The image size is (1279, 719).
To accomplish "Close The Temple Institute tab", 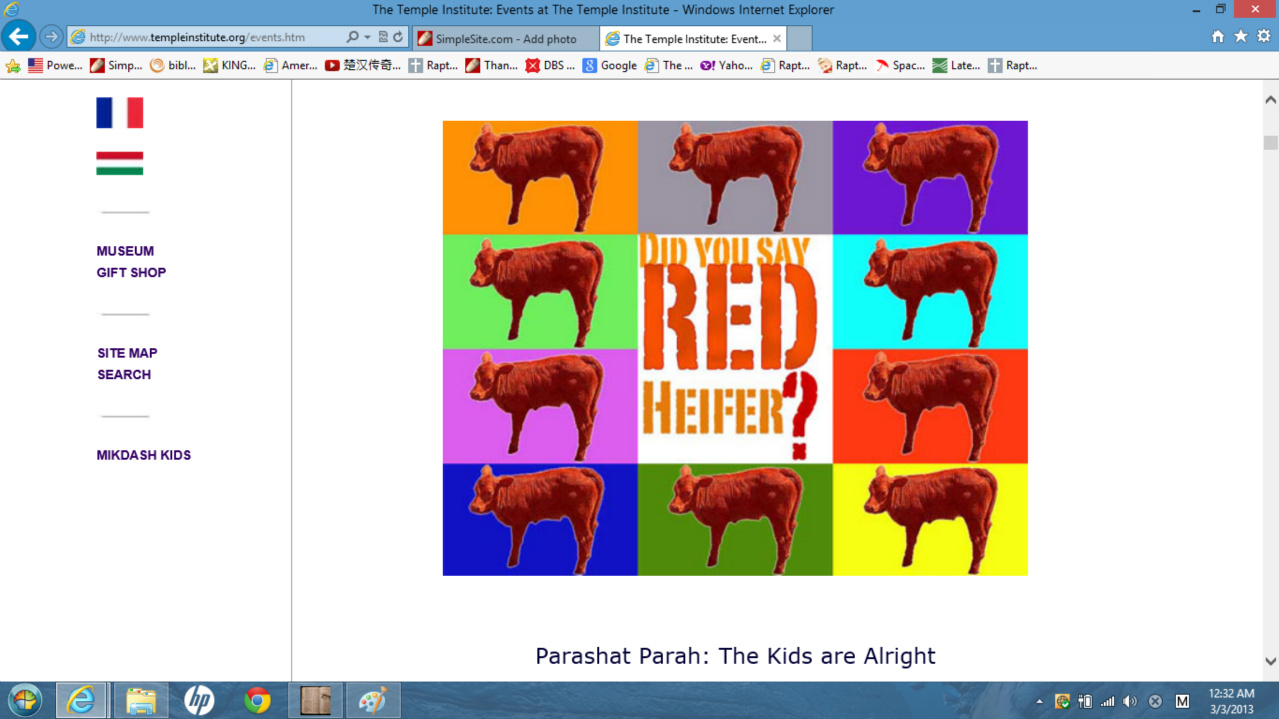I will (x=777, y=39).
